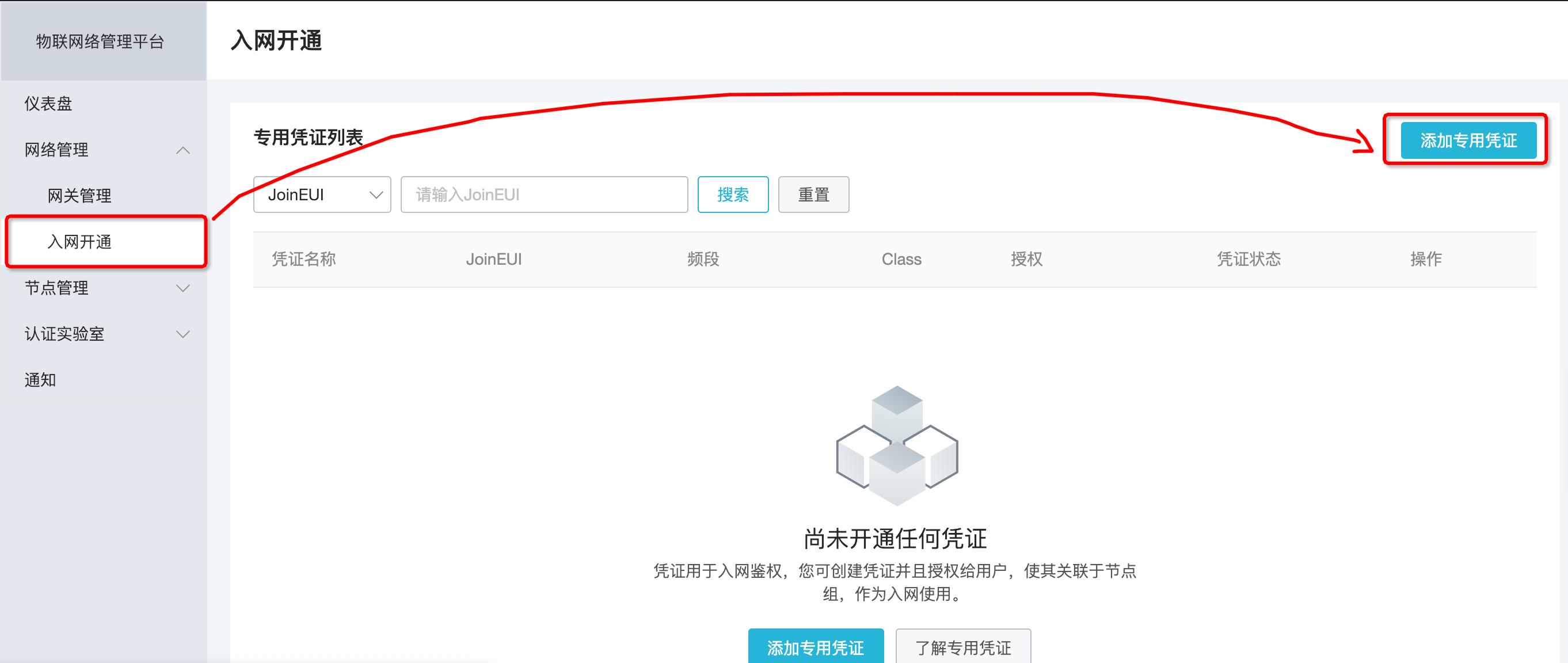1568x663 pixels.
Task: Go to the 入网开通 page
Action: (x=78, y=242)
